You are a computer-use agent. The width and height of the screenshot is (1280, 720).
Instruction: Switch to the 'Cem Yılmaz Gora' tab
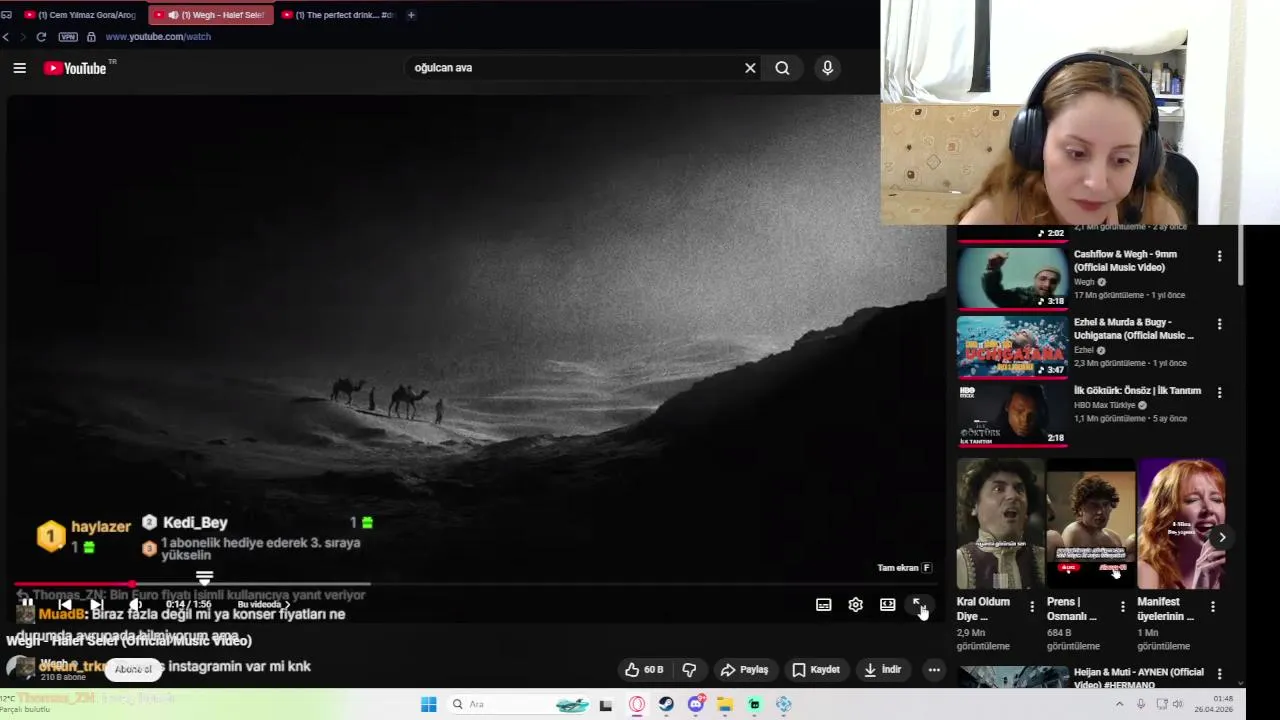[x=80, y=15]
